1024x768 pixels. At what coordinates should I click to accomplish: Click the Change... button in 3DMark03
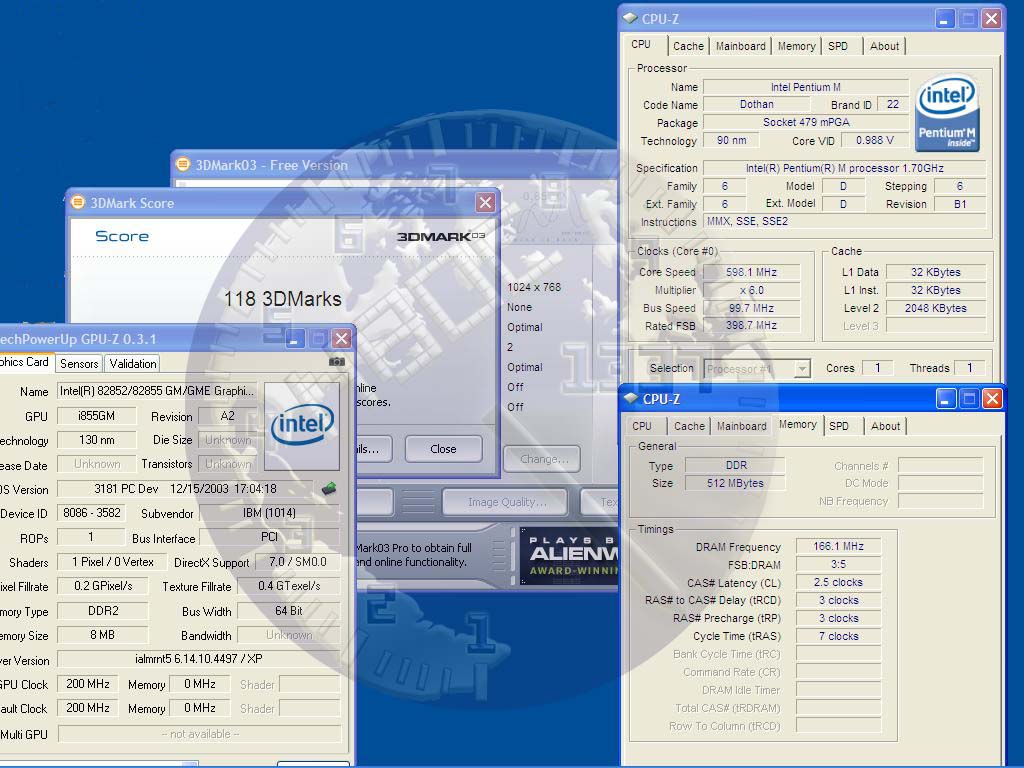[x=543, y=459]
